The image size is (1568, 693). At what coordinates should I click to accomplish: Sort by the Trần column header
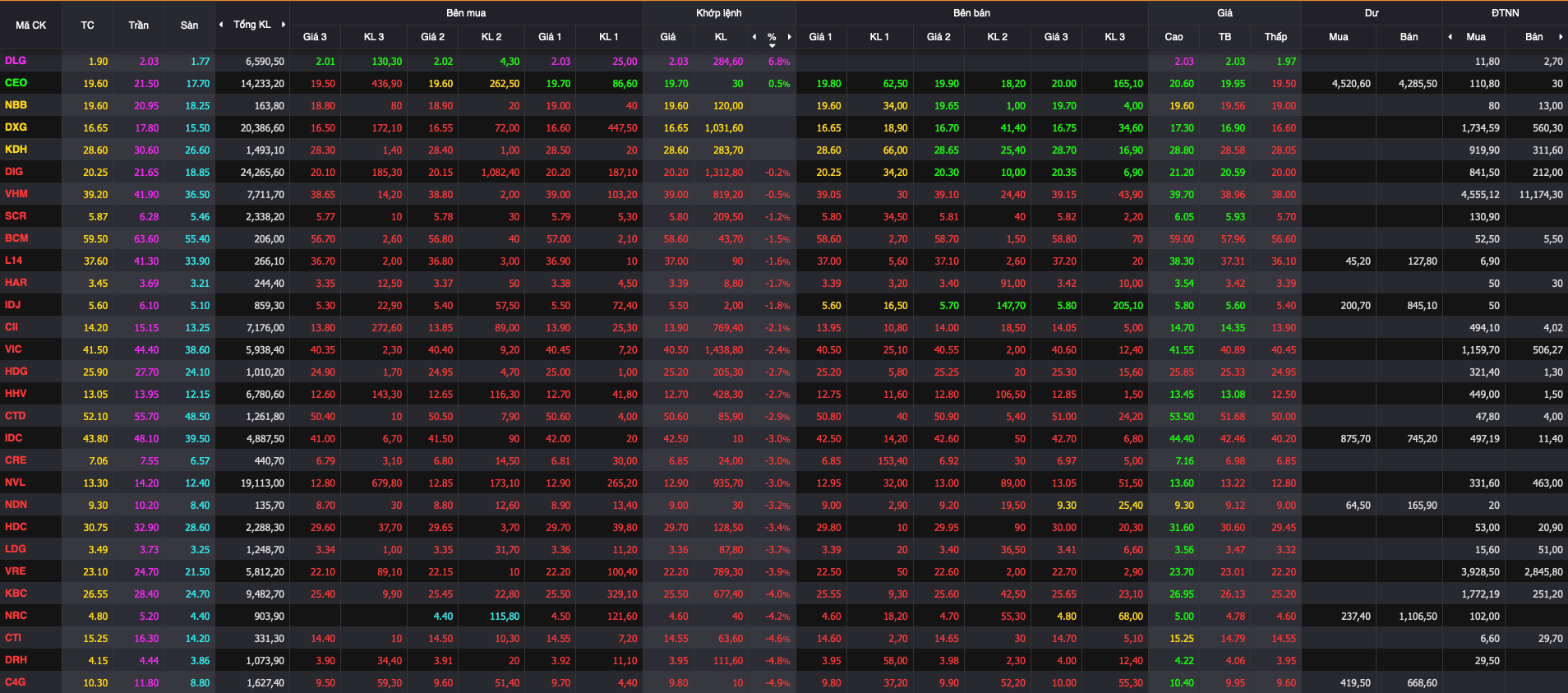point(138,25)
